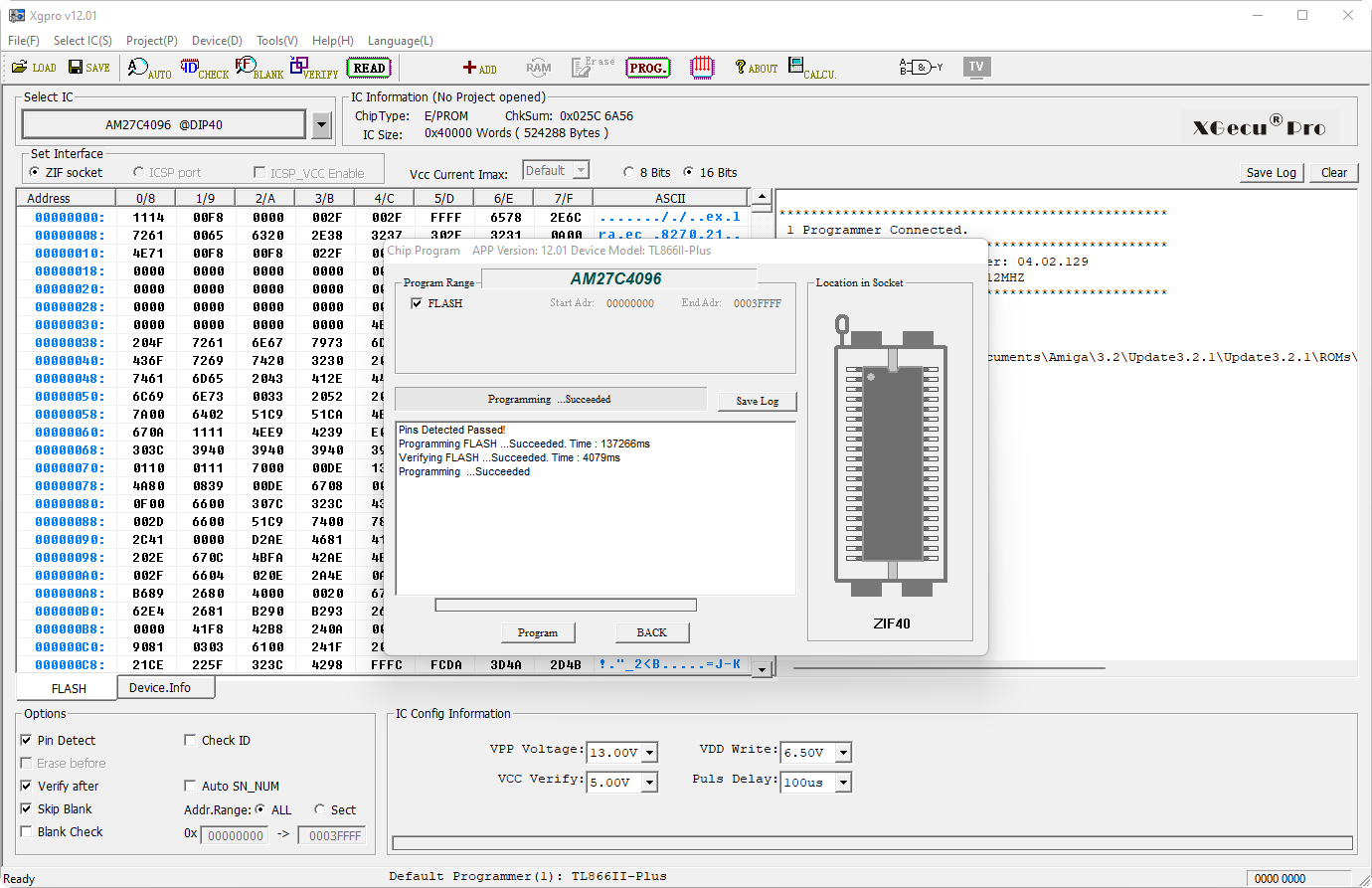Click the SAVE toolbar icon
The height and width of the screenshot is (888, 1372).
pos(89,67)
